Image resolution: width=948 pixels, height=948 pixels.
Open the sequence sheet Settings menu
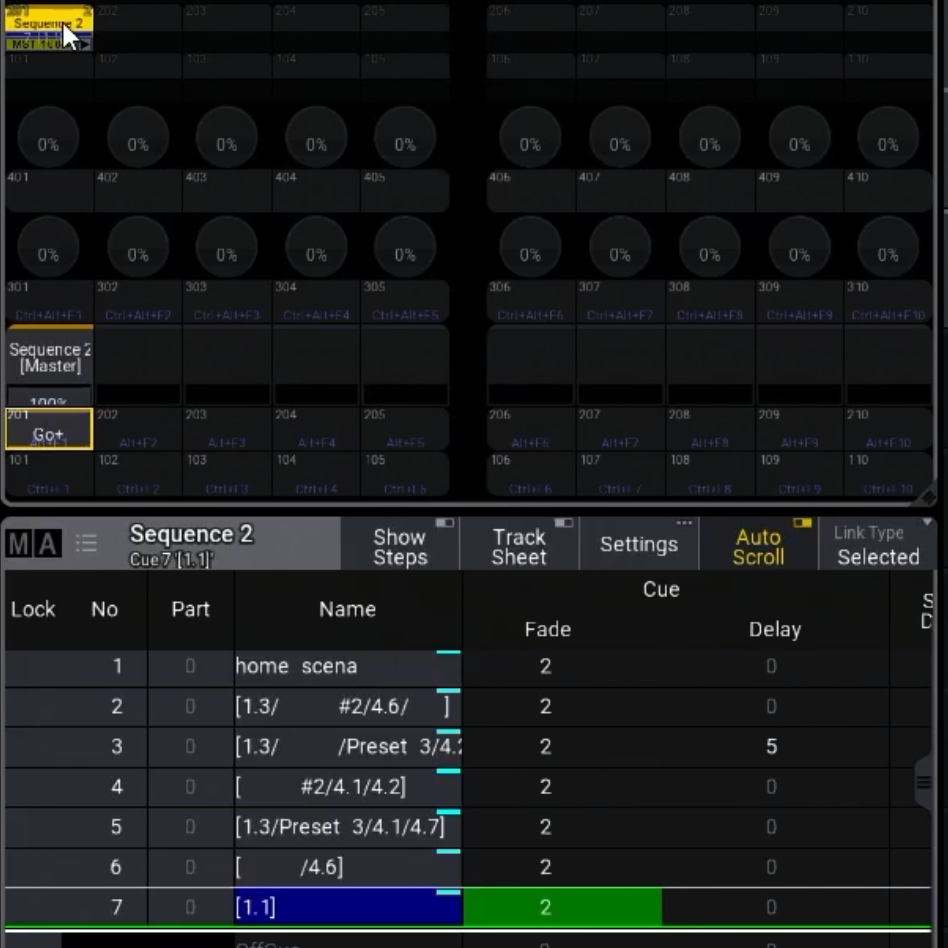click(x=638, y=545)
